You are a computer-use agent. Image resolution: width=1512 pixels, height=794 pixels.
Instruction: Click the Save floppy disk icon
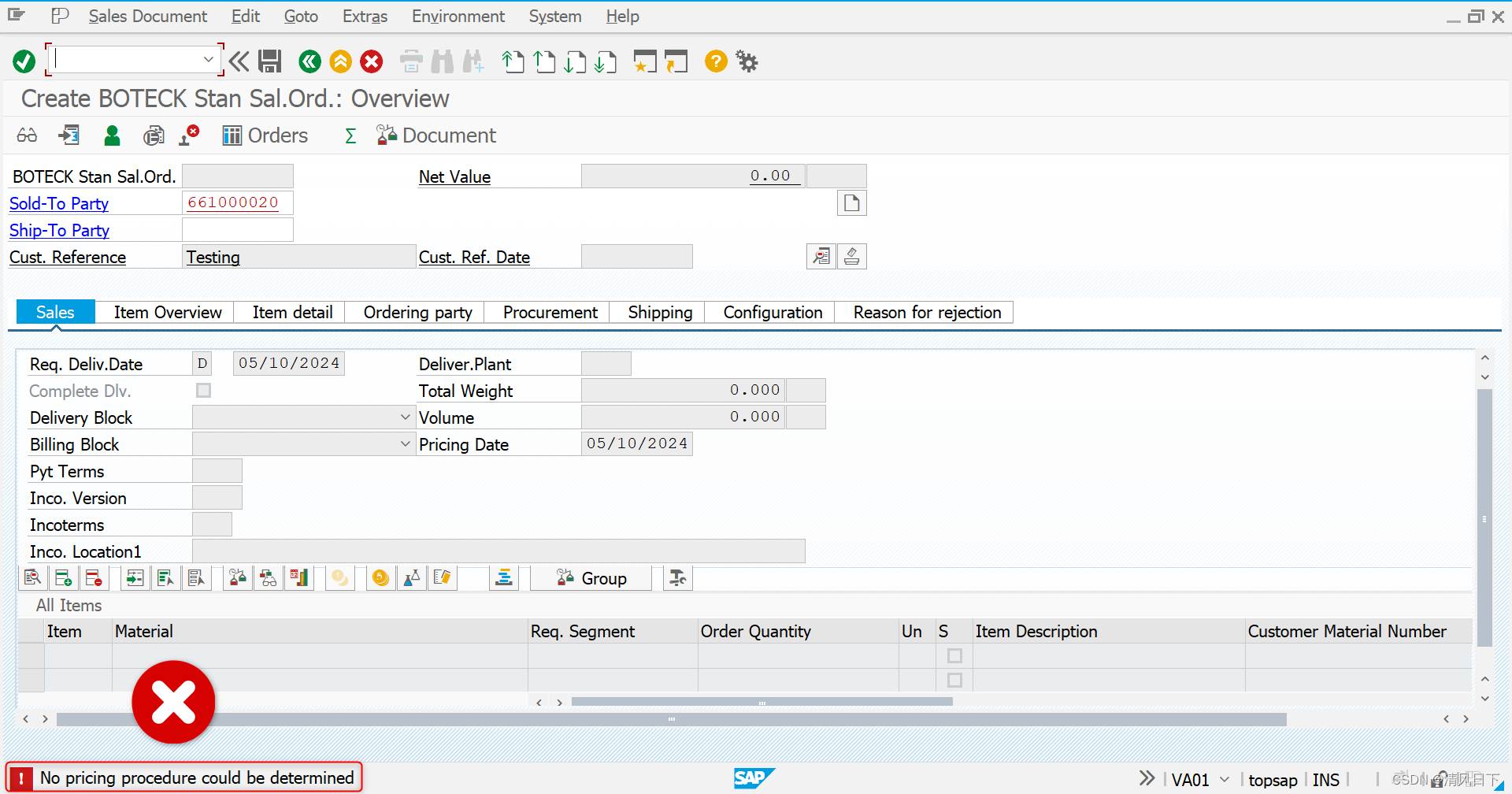pyautogui.click(x=270, y=61)
